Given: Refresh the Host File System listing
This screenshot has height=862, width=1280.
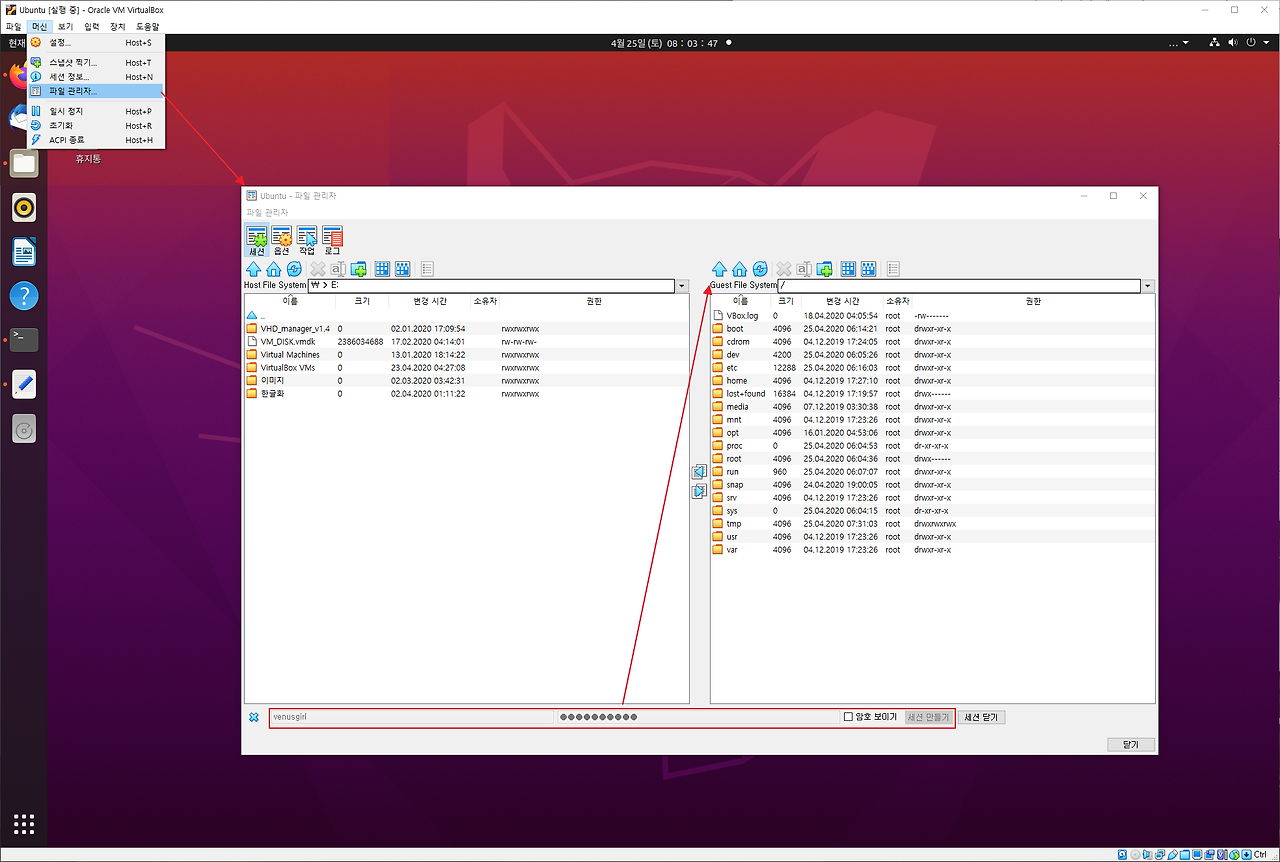Looking at the screenshot, I should [294, 269].
